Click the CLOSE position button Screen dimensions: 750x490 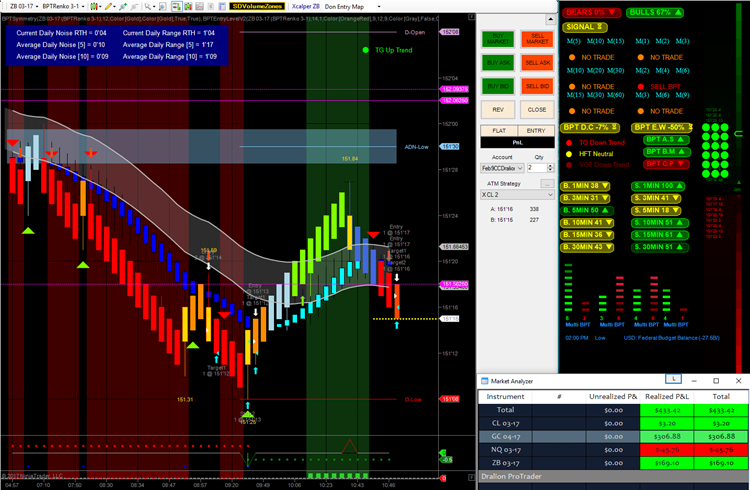coord(537,110)
